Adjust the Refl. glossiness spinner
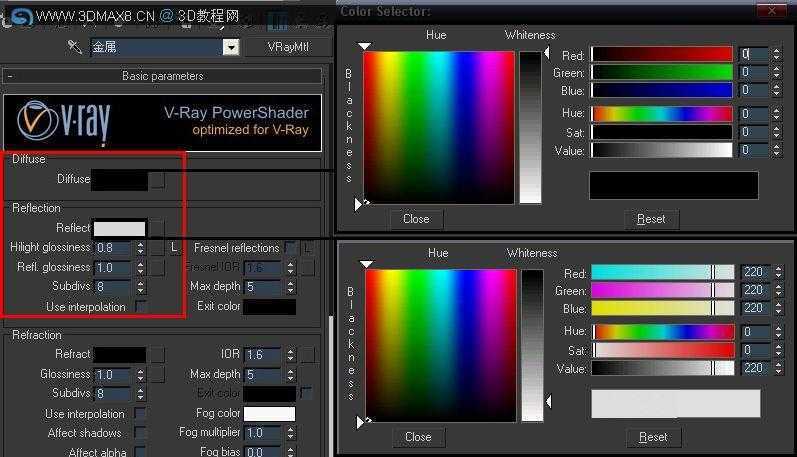Screen dimensions: 797x457 (141, 268)
